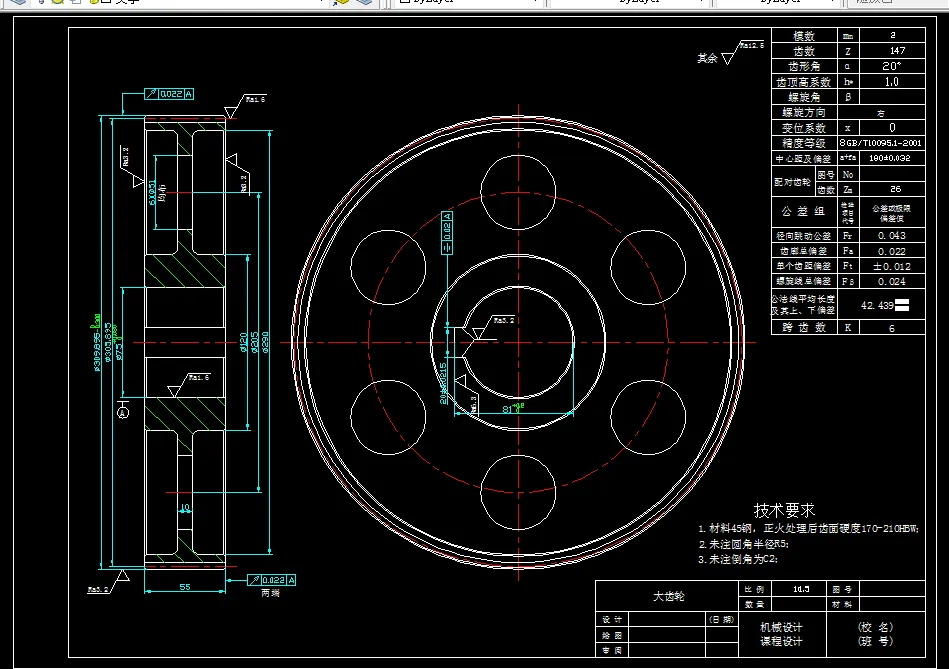Click the 两端 annotation text
949x669 pixels.
(271, 593)
